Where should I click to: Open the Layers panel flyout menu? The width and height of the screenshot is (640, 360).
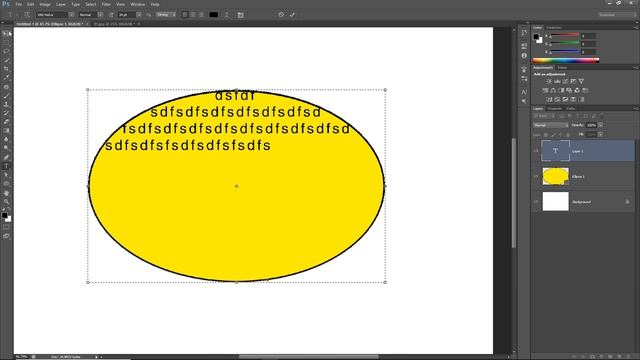pyautogui.click(x=636, y=109)
